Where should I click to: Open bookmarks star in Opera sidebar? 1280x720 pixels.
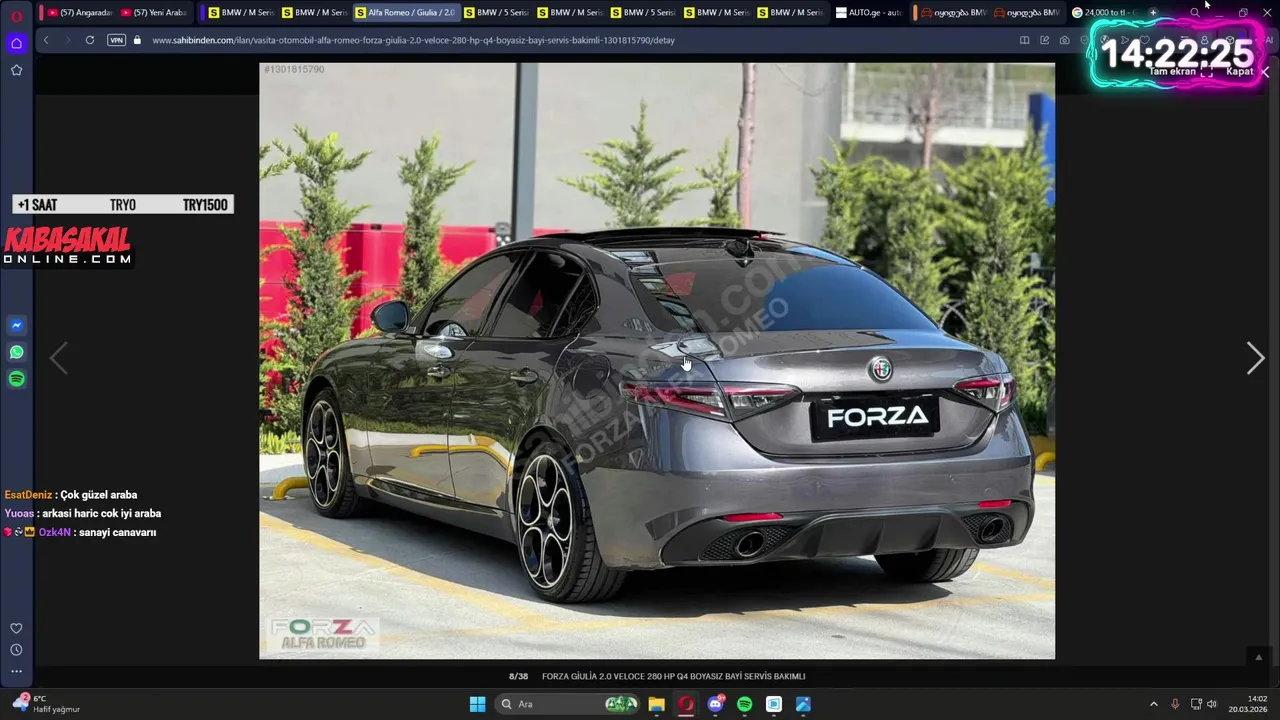(16, 70)
